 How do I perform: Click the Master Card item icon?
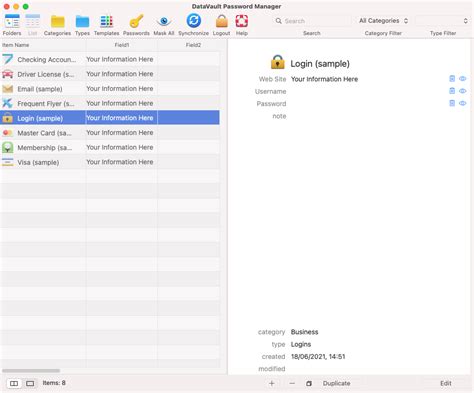pos(8,133)
